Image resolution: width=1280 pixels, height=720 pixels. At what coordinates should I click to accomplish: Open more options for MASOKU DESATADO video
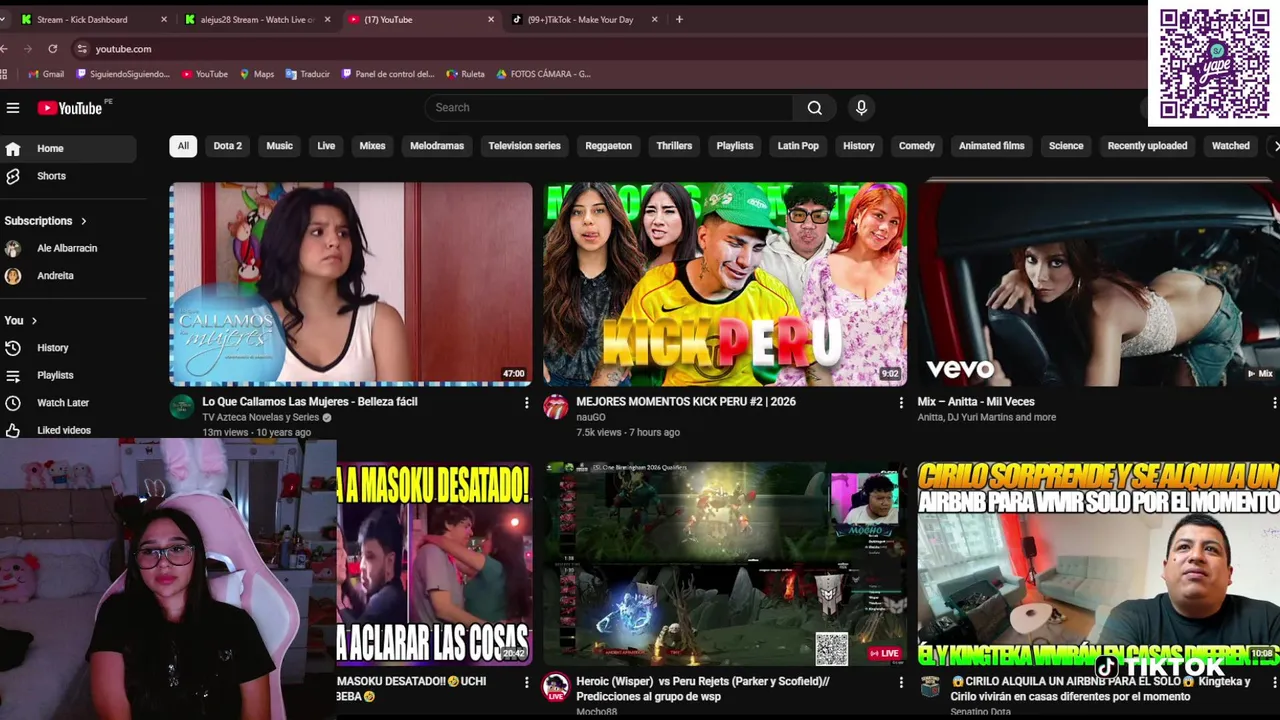[526, 682]
